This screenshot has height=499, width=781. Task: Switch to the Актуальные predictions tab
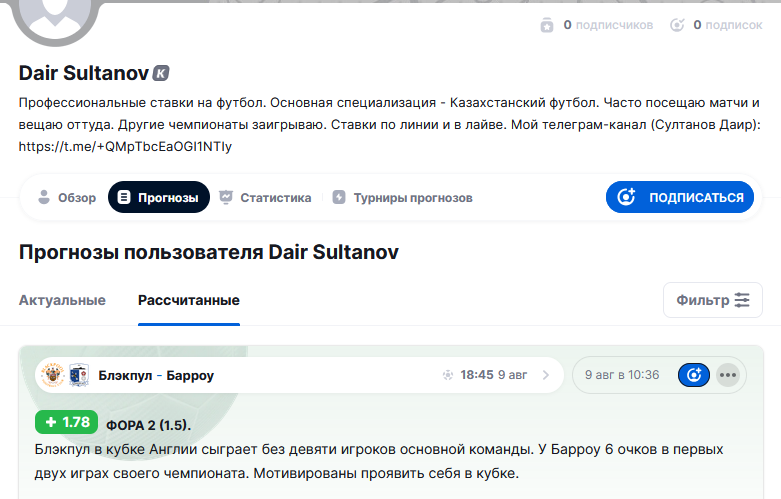pyautogui.click(x=62, y=300)
